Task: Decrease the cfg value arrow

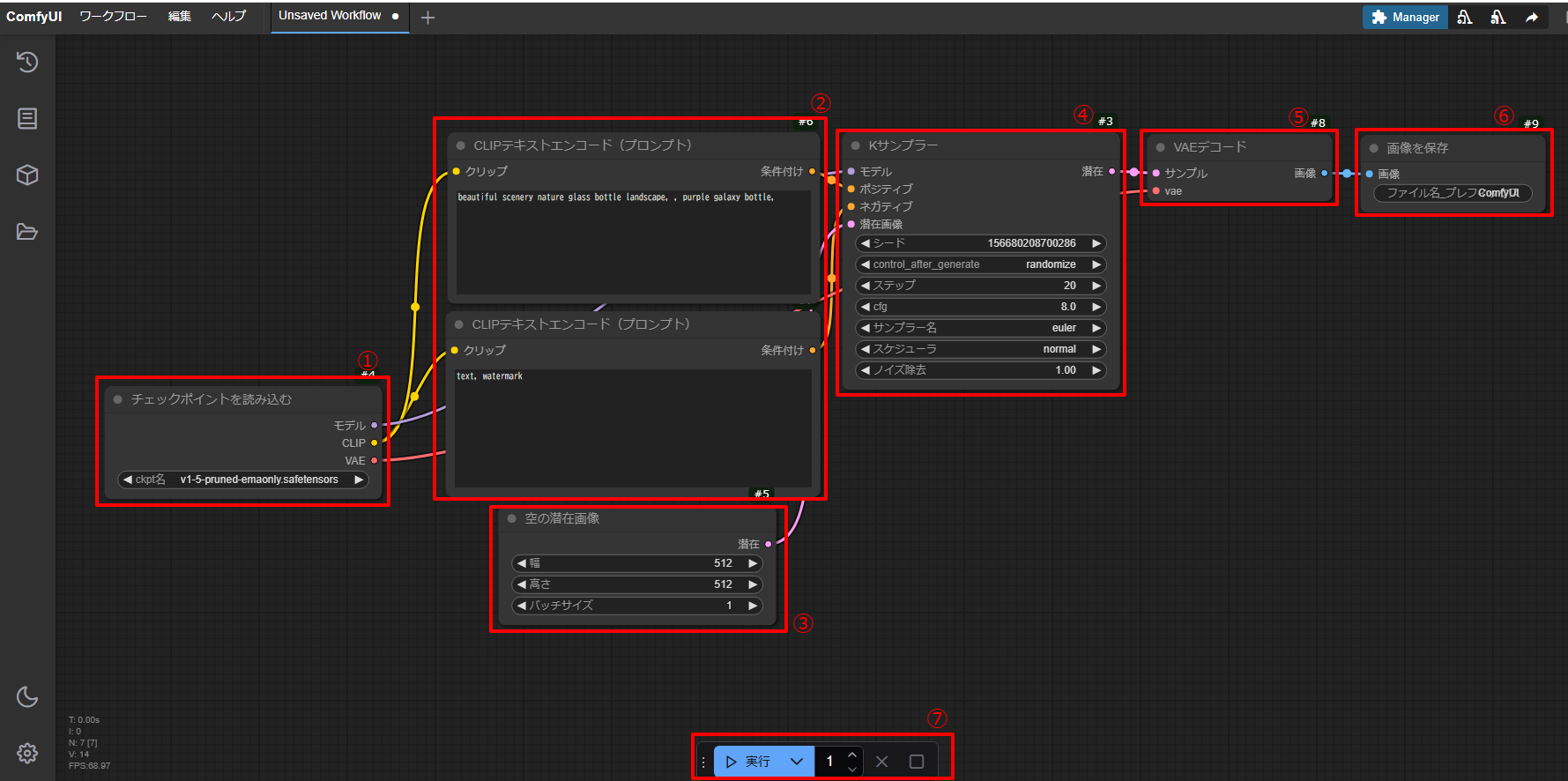Action: pyautogui.click(x=866, y=307)
